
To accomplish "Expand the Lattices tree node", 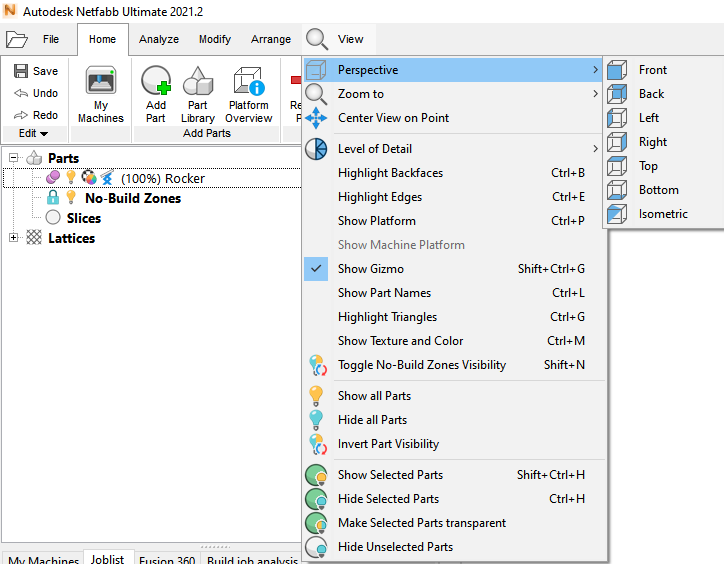I will [13, 237].
